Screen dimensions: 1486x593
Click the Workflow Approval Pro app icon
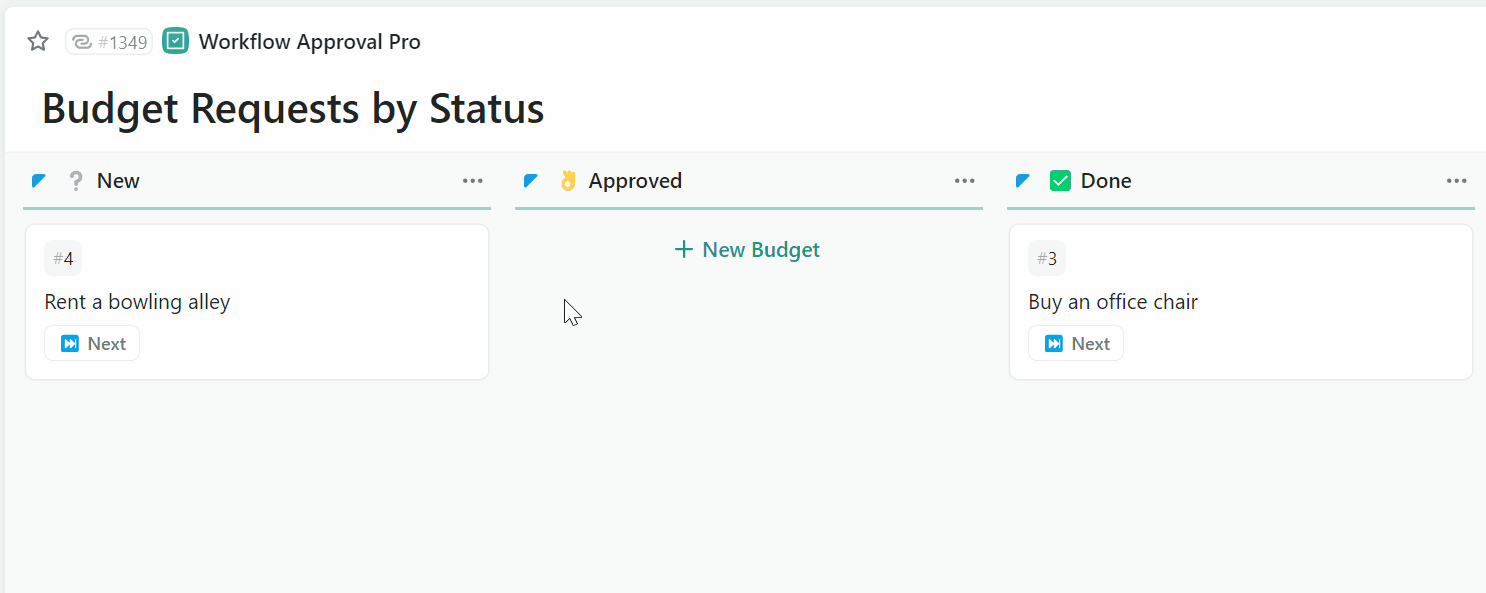[176, 41]
